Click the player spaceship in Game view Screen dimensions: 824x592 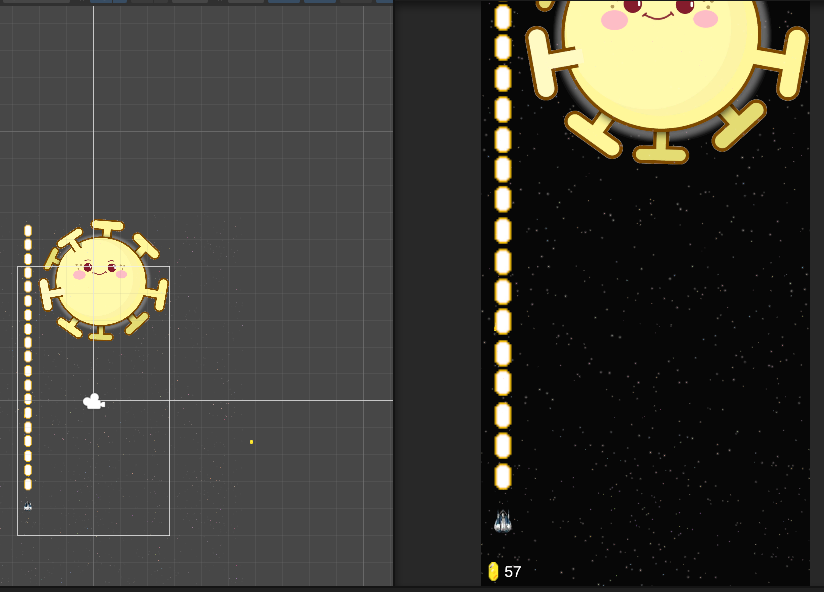pos(503,521)
